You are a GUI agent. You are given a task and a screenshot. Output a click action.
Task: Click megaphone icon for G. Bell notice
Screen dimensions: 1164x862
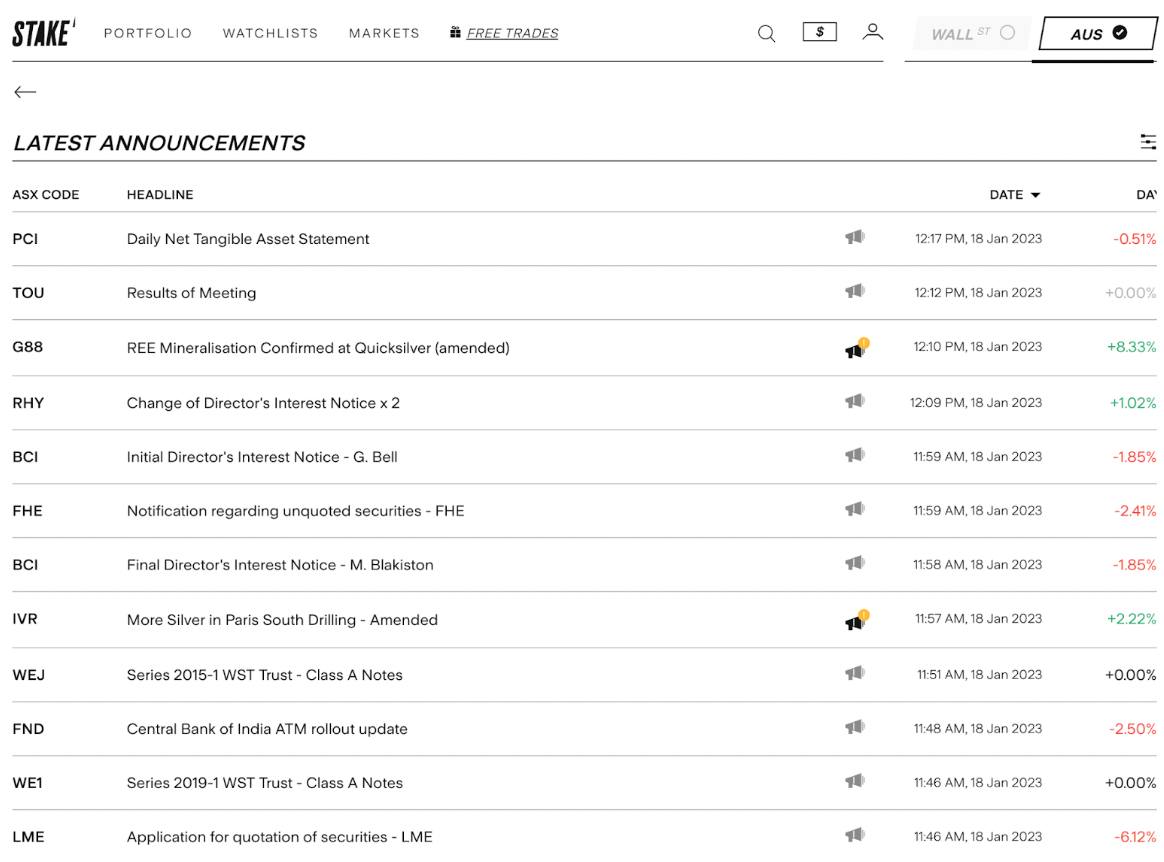(x=855, y=455)
